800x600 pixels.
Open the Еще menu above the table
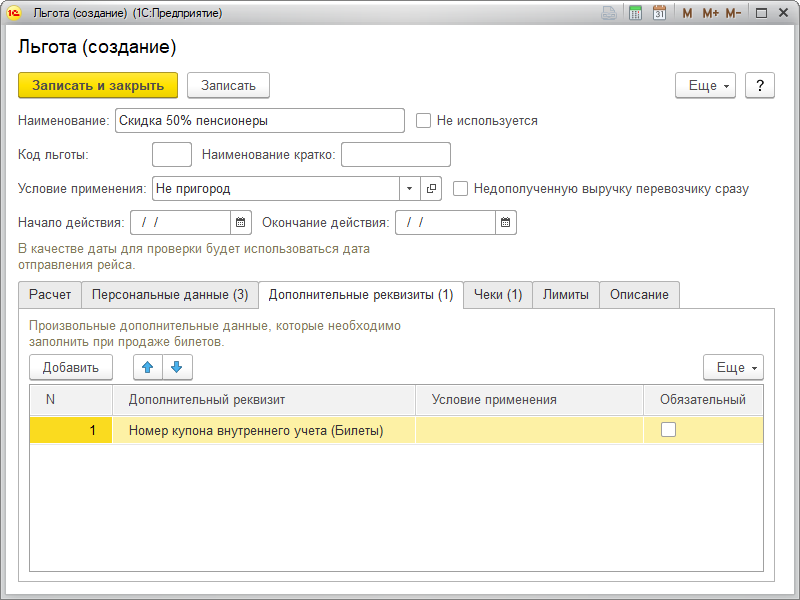click(x=733, y=367)
